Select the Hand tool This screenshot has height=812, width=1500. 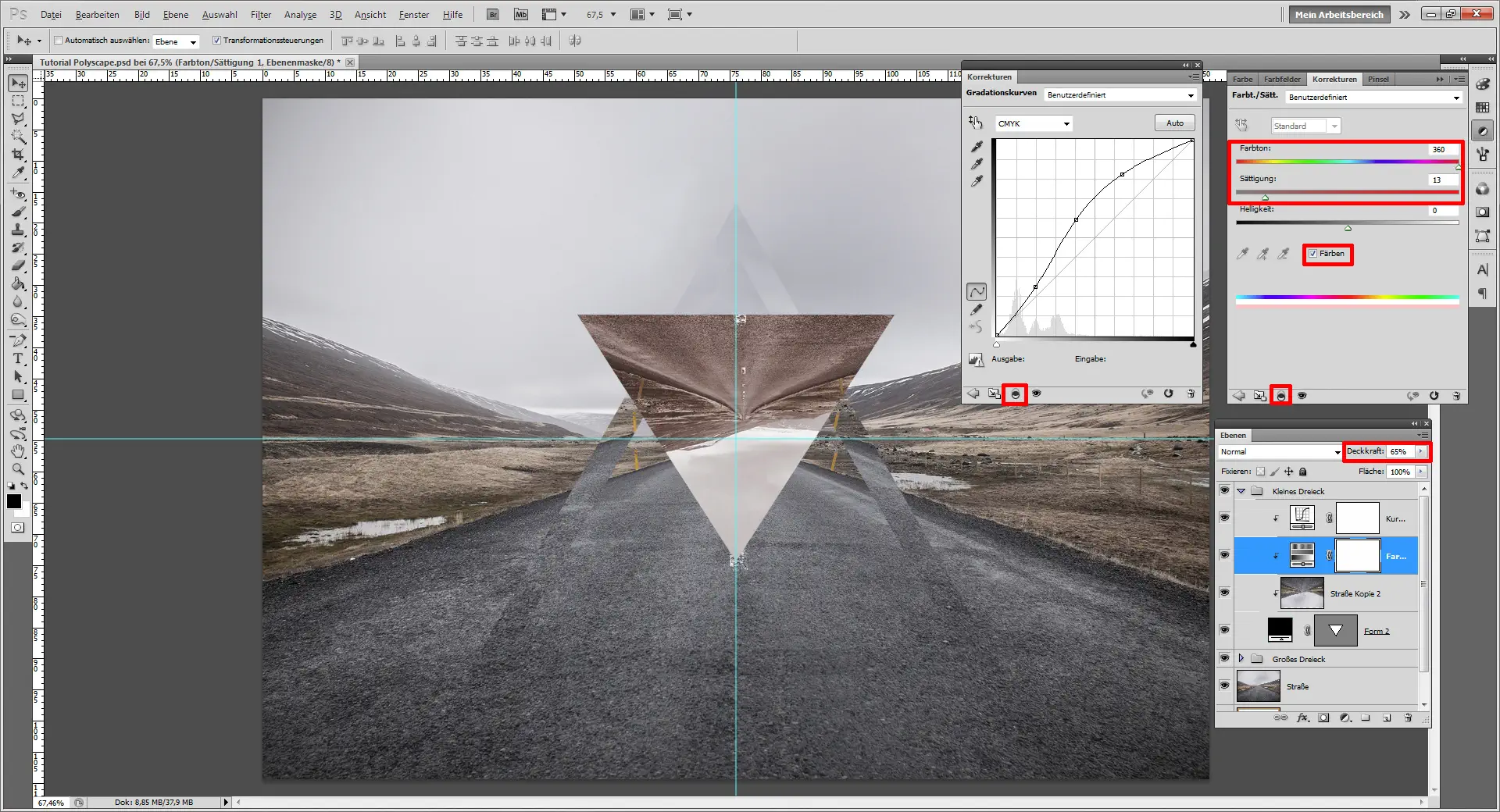coord(19,451)
